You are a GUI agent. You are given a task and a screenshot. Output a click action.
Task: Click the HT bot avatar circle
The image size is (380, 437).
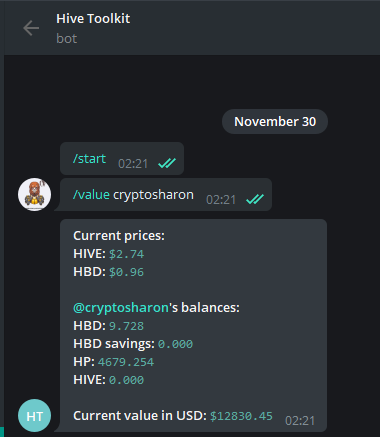click(x=34, y=416)
